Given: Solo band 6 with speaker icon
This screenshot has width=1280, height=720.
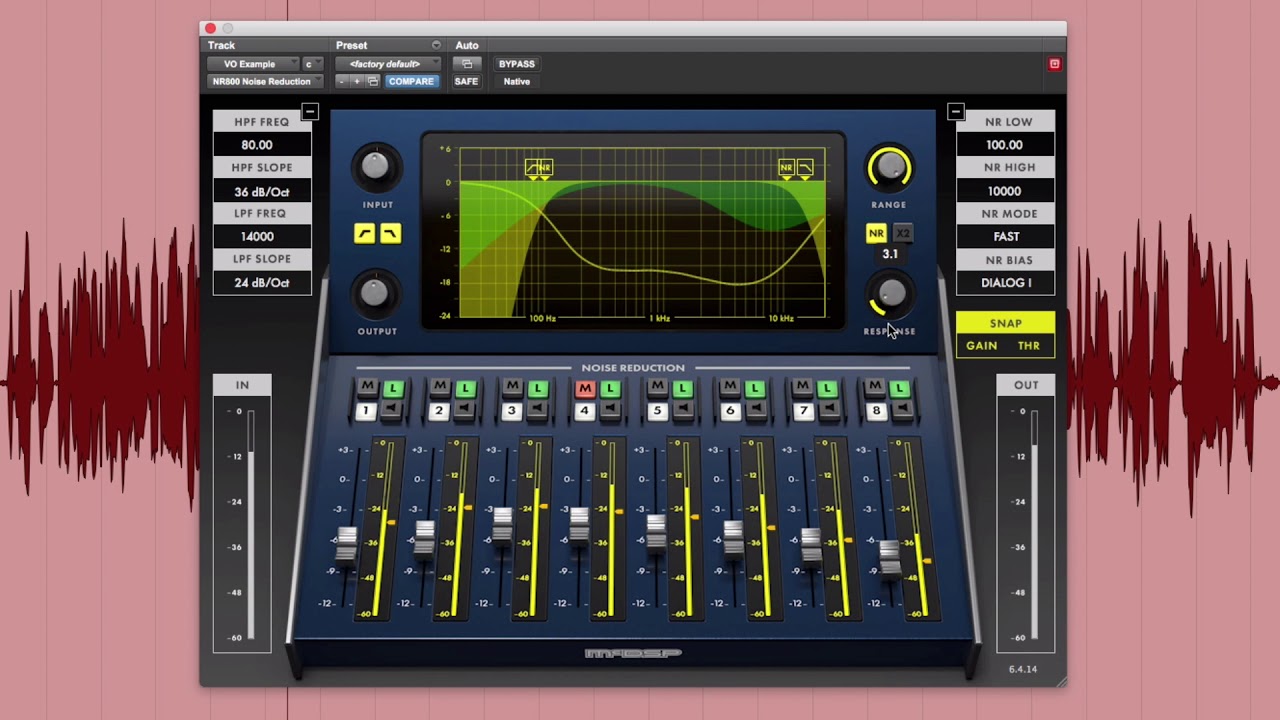Looking at the screenshot, I should (755, 410).
